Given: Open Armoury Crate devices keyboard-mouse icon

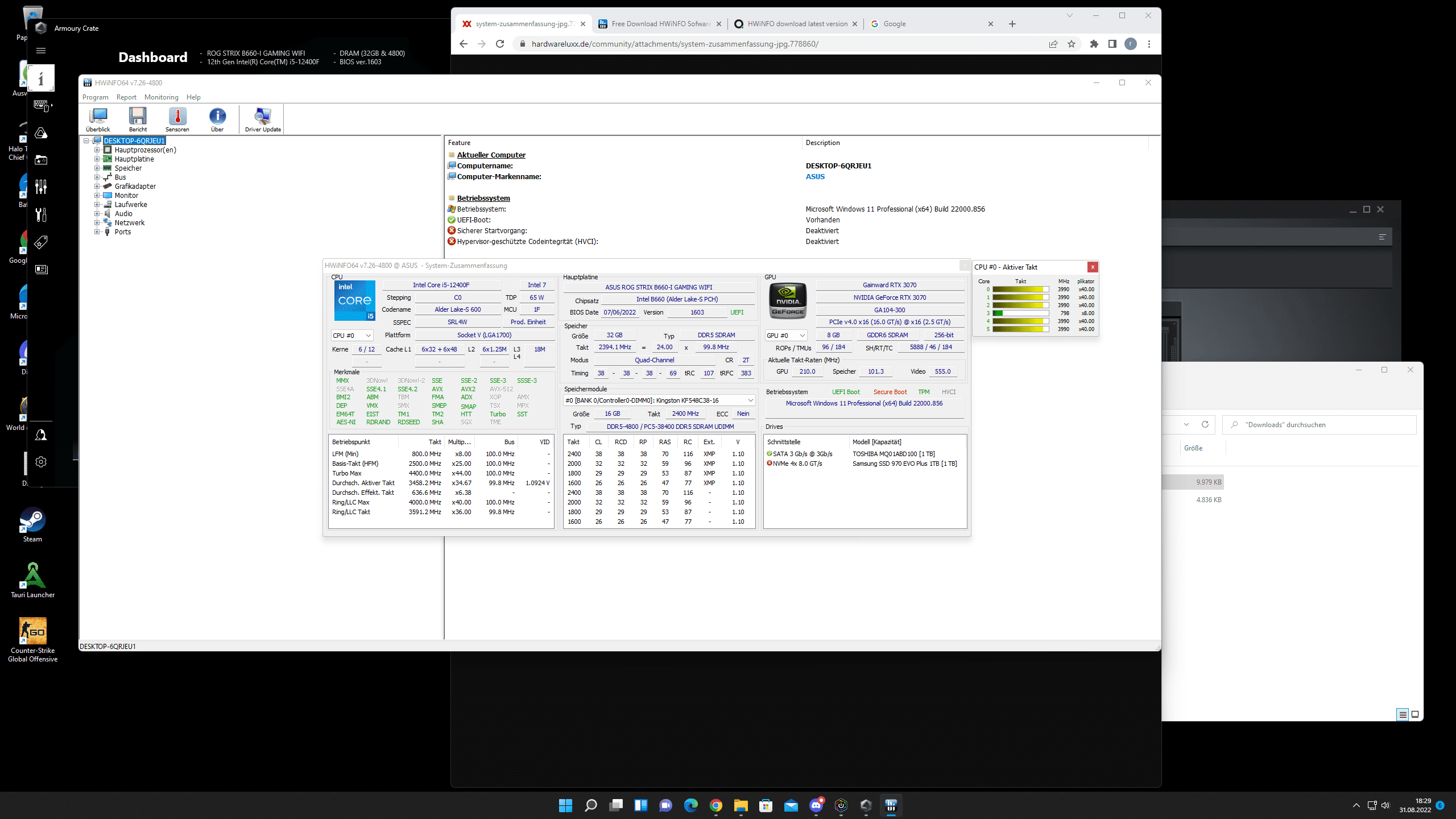Looking at the screenshot, I should click(41, 105).
